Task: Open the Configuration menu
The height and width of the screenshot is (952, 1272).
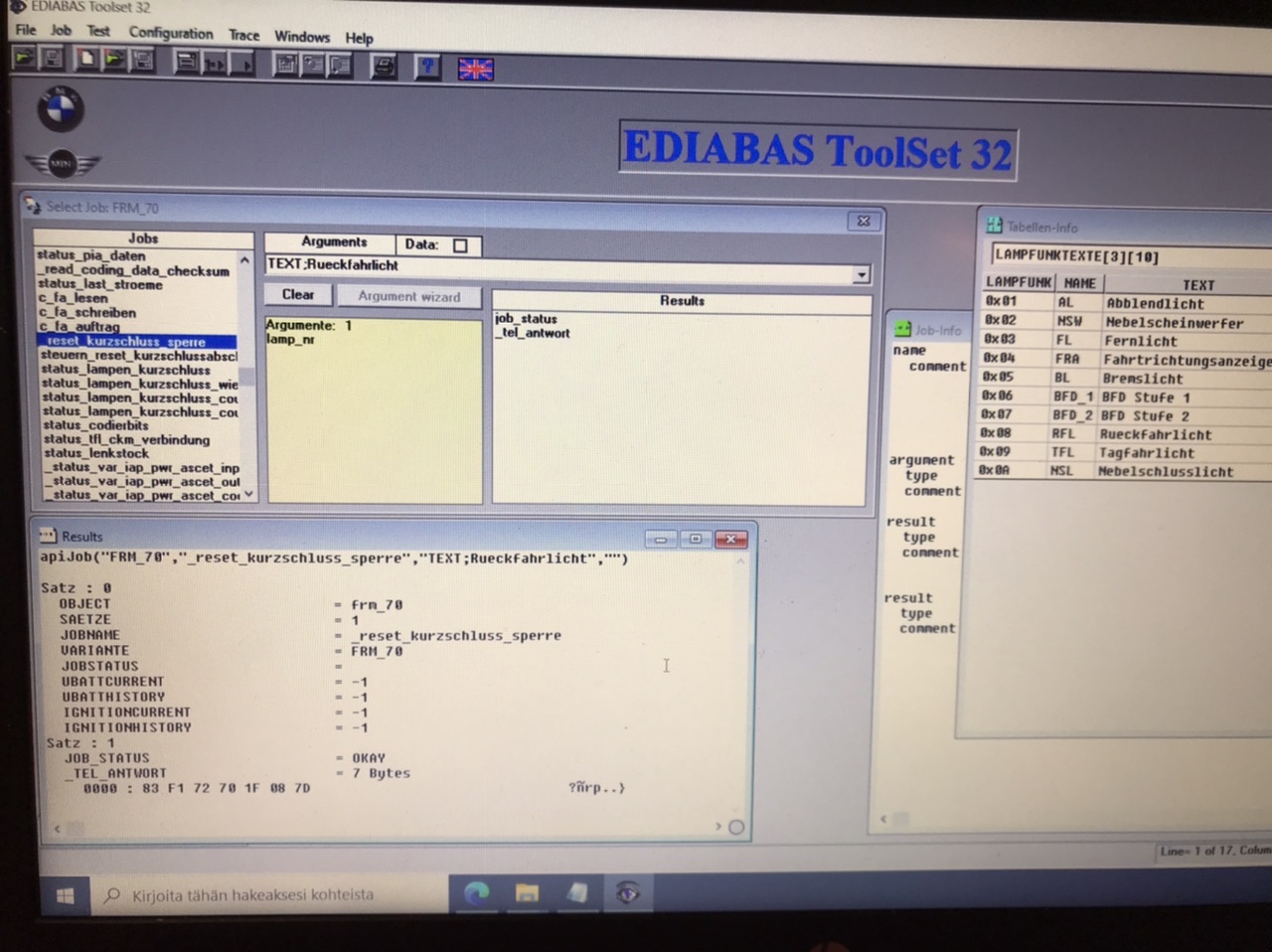Action: click(170, 33)
